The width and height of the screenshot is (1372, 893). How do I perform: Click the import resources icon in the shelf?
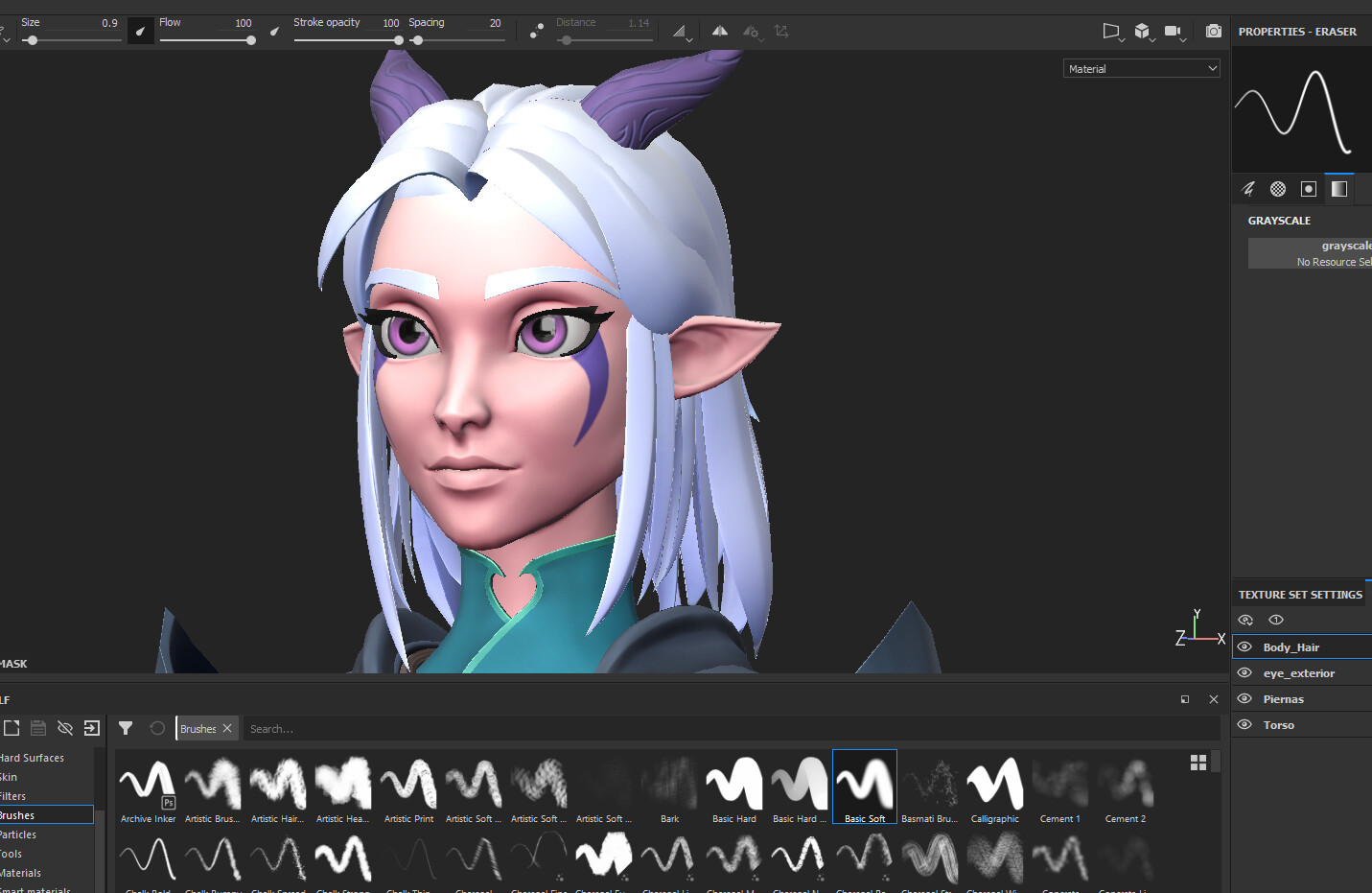(92, 728)
